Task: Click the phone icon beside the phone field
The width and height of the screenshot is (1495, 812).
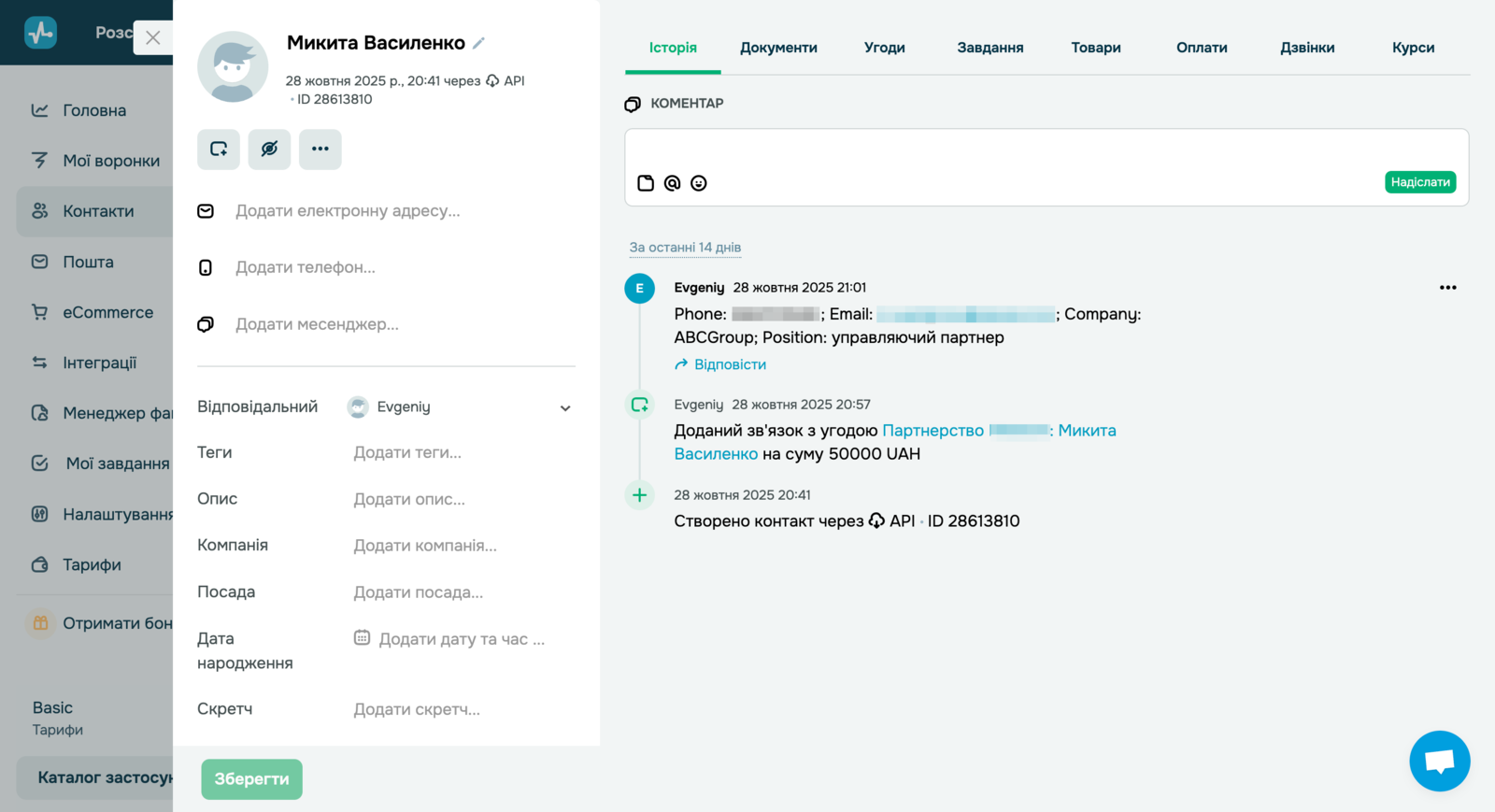Action: [x=206, y=268]
